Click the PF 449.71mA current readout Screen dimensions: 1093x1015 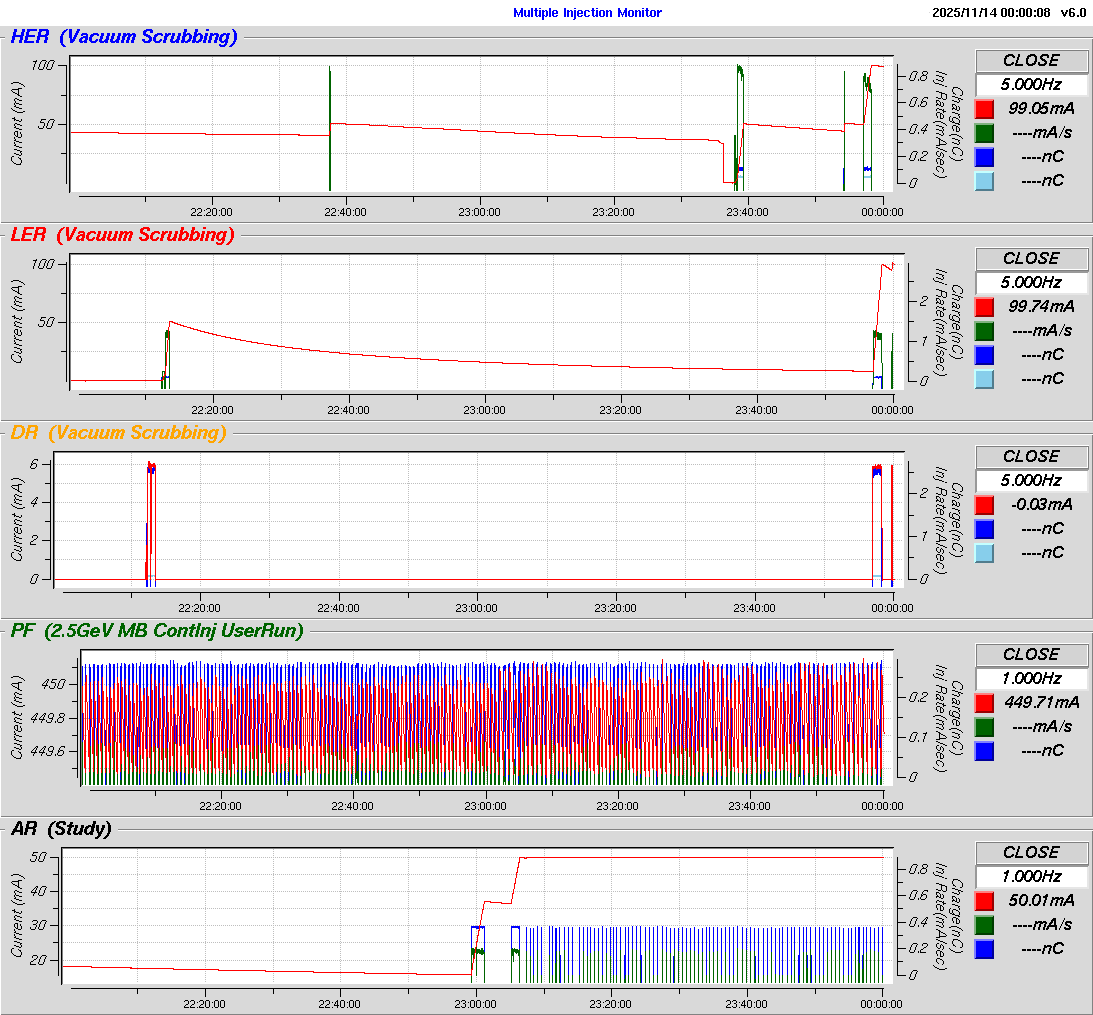coord(1042,702)
